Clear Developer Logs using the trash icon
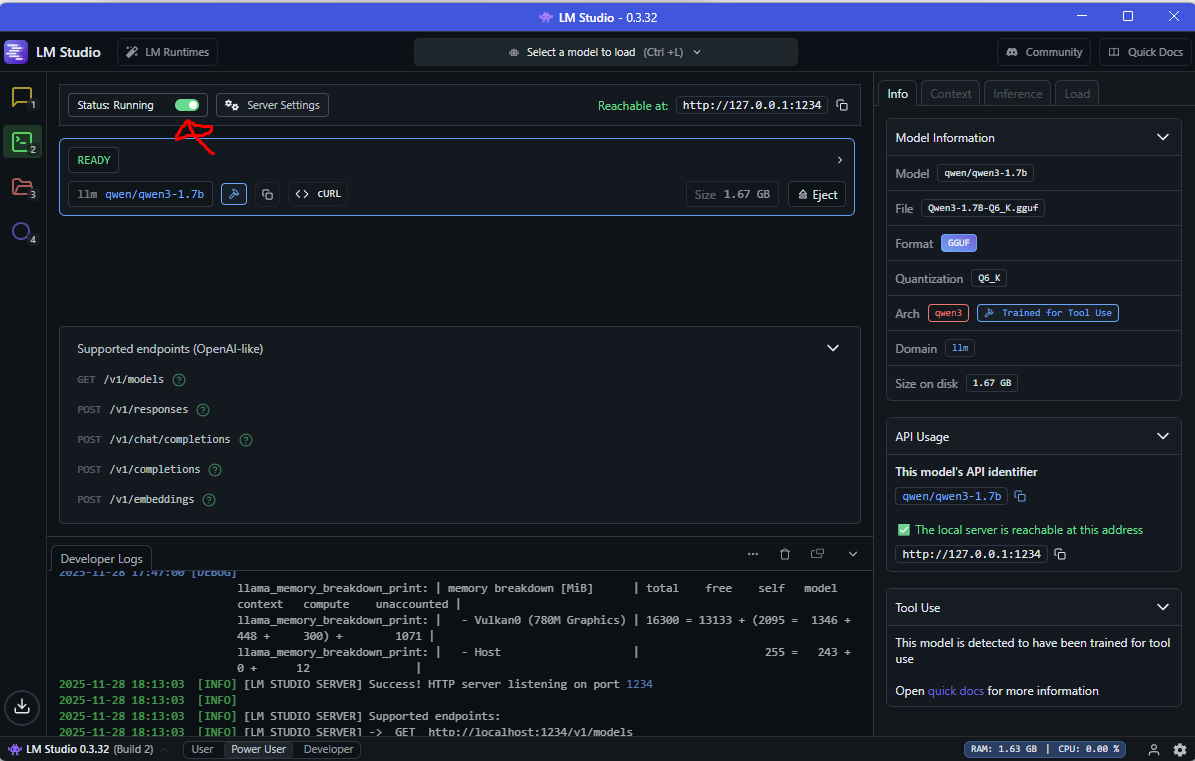Viewport: 1195px width, 761px height. (785, 553)
